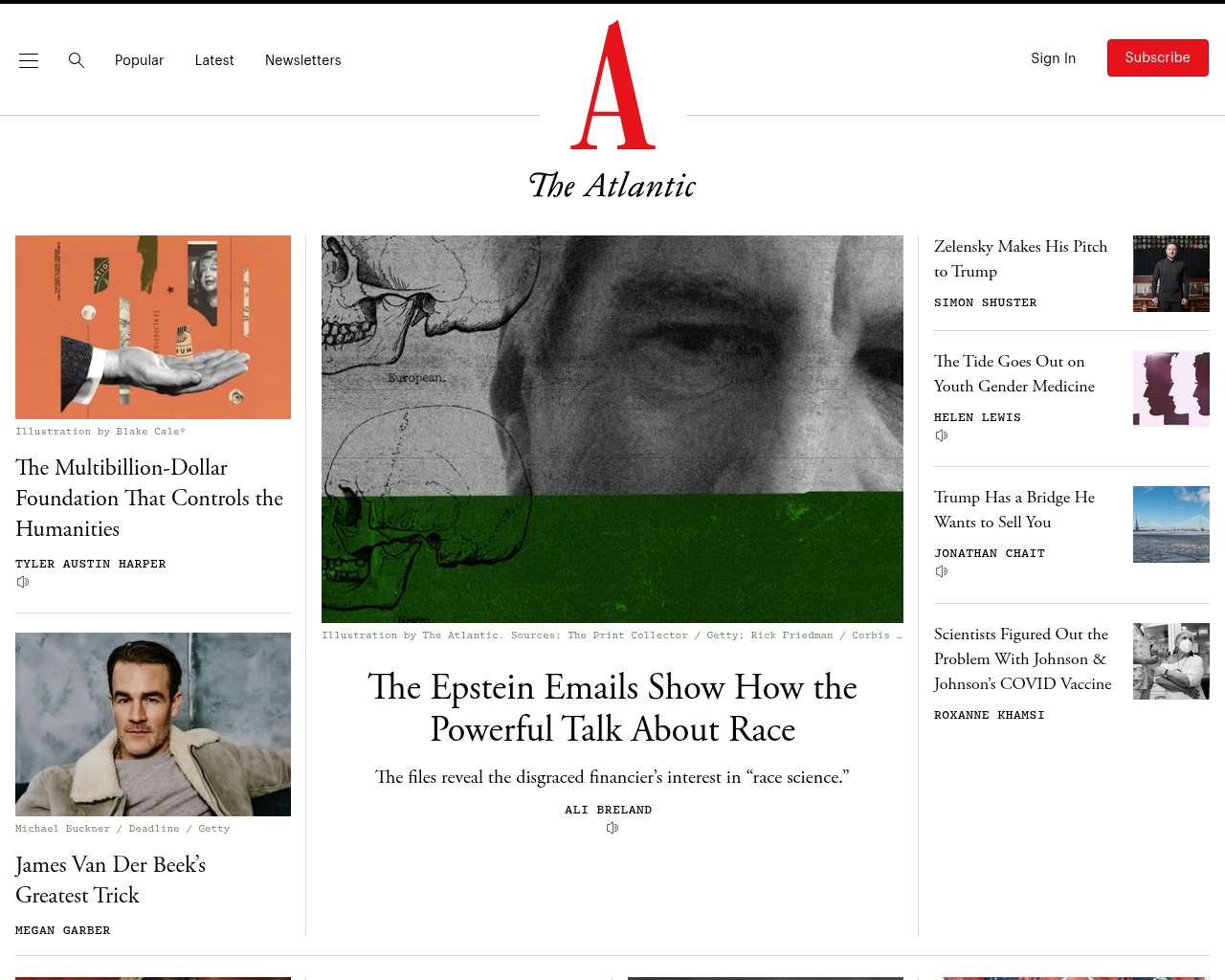The height and width of the screenshot is (980, 1225).
Task: Click the orange hand illustration thumbnail
Action: 153,327
